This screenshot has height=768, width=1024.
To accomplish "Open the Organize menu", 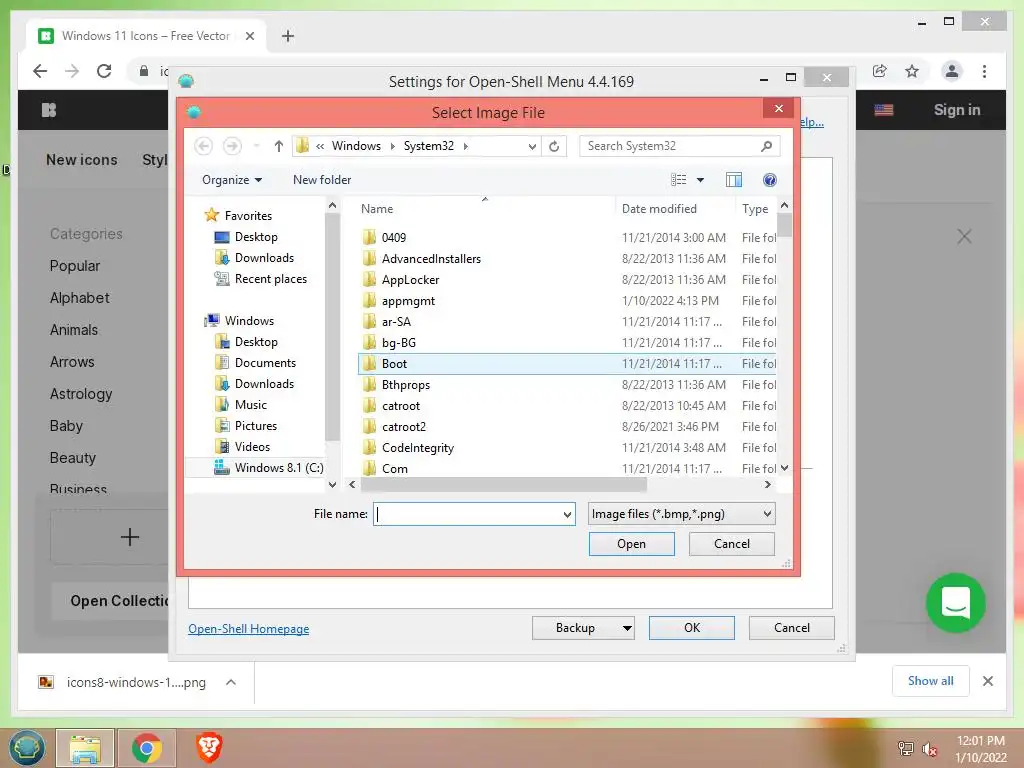I will [x=232, y=180].
